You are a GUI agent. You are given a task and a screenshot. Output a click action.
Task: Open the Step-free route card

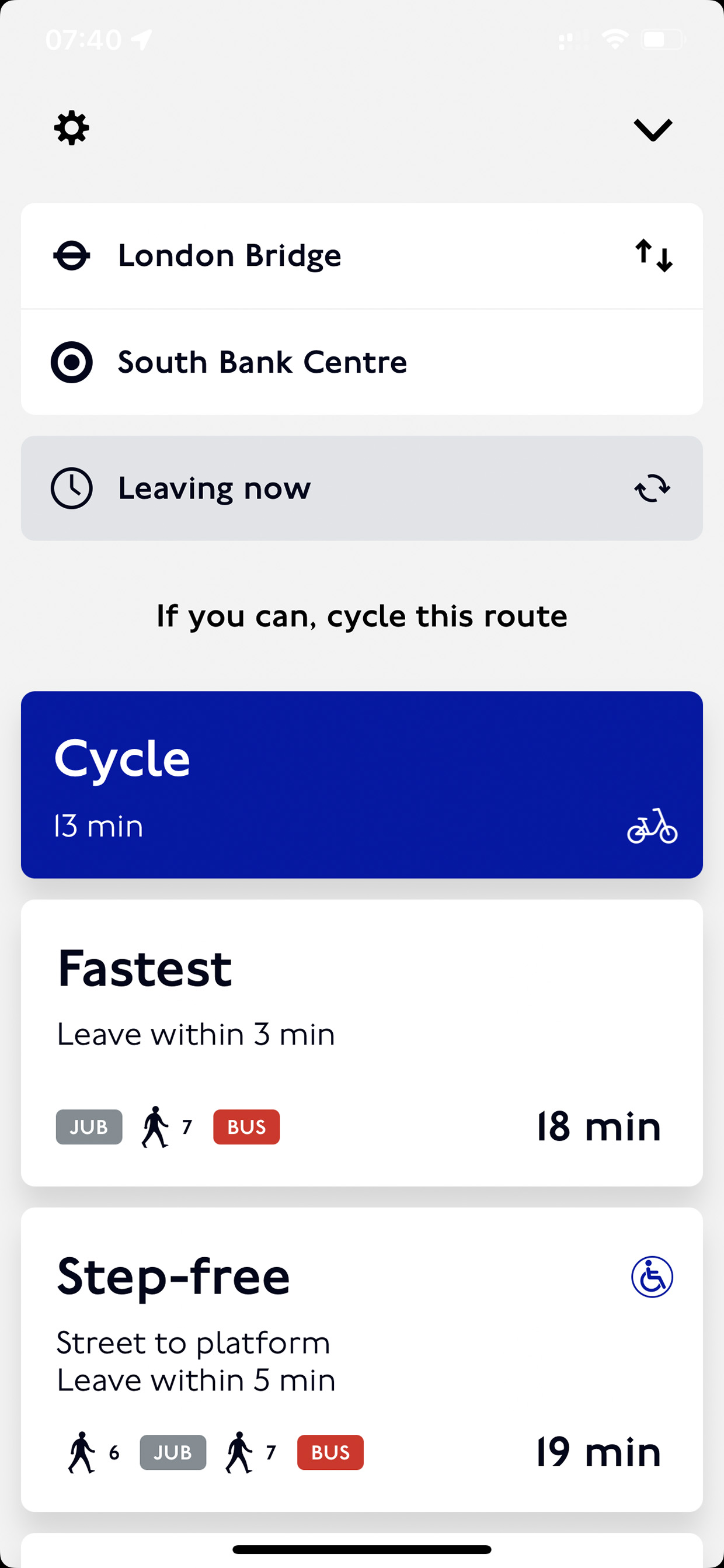click(362, 1360)
